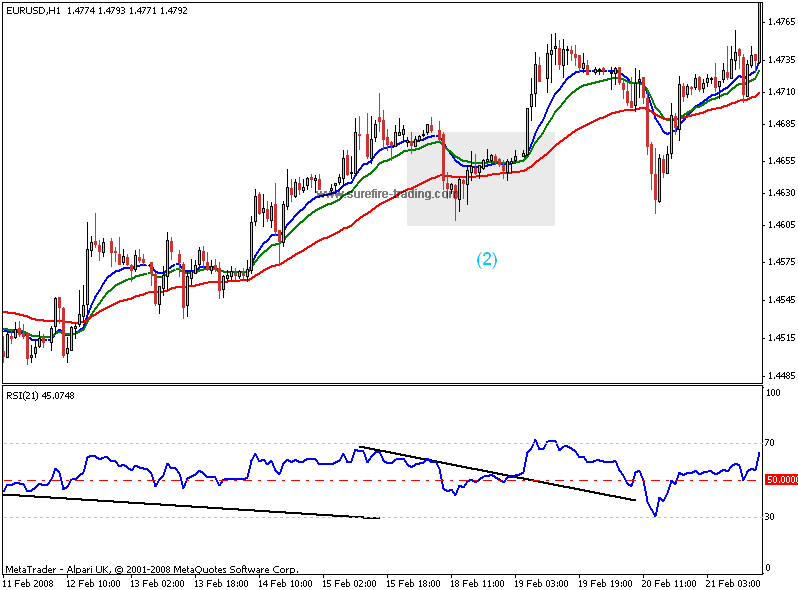Screen dimensions: 798x590
Task: Select the lower RSI trendline ending near 30
Action: (191, 507)
